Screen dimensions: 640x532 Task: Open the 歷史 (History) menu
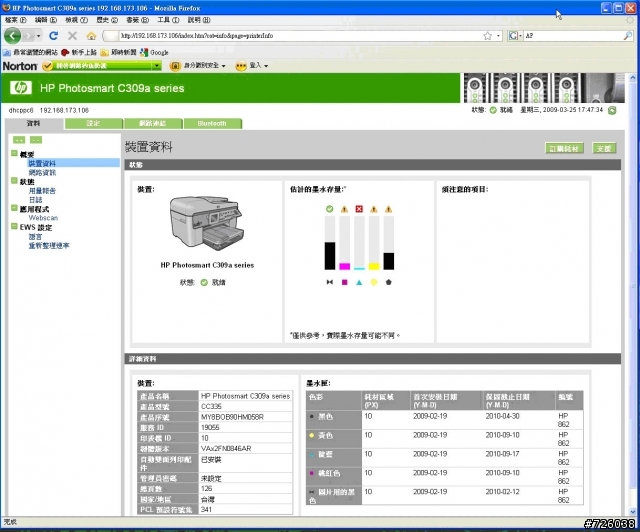107,20
